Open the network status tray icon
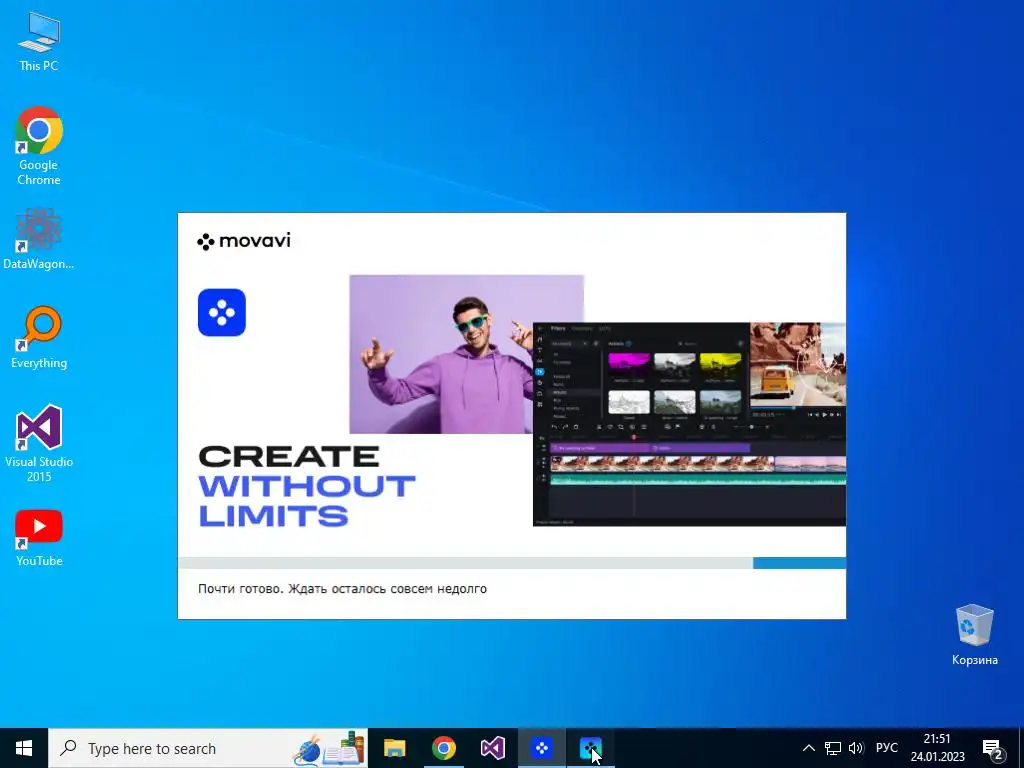This screenshot has width=1024, height=768. (833, 748)
